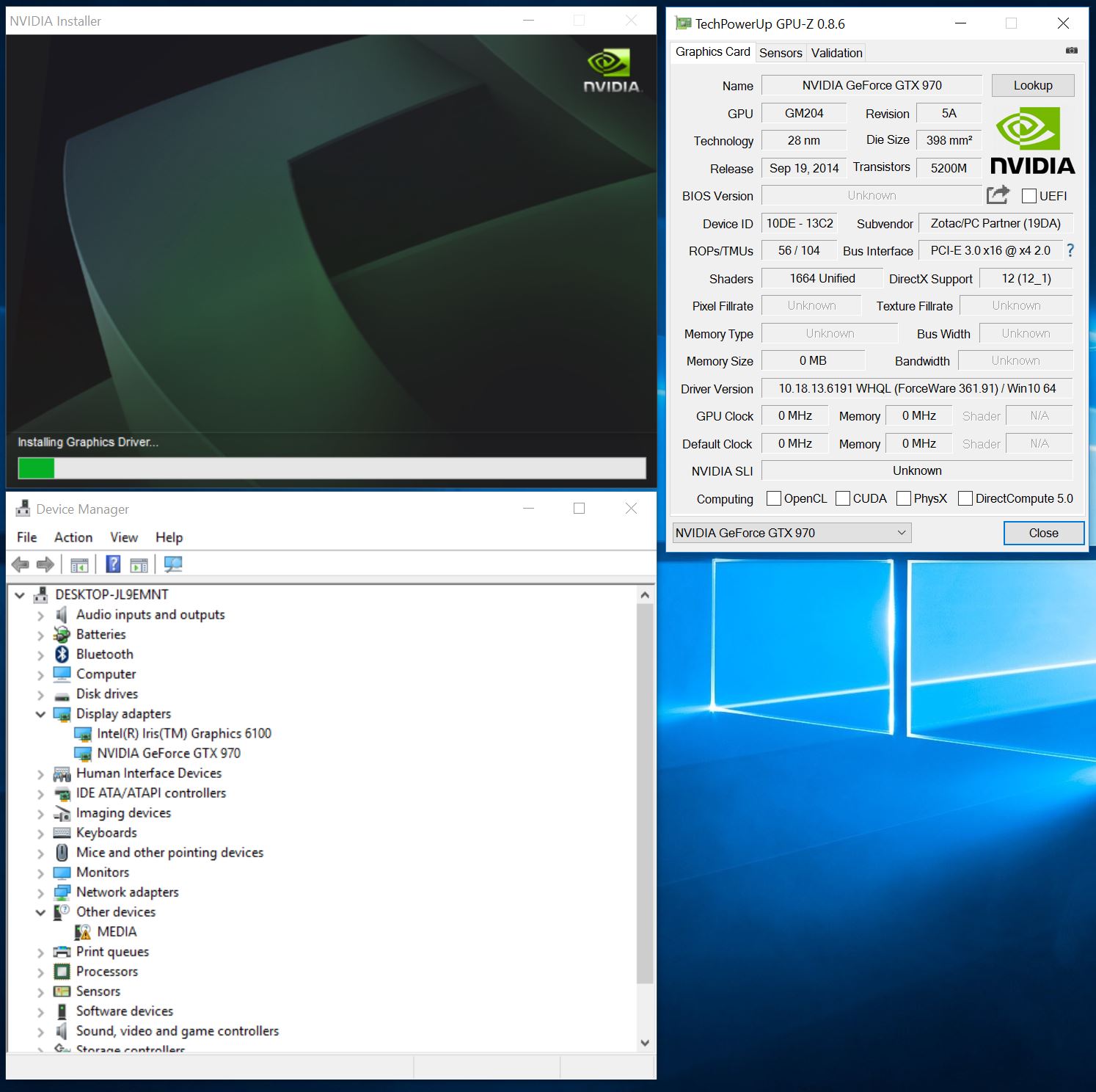Click the NVIDIA GeForce GTX 970 adapter icon
1096x1092 pixels.
83,753
